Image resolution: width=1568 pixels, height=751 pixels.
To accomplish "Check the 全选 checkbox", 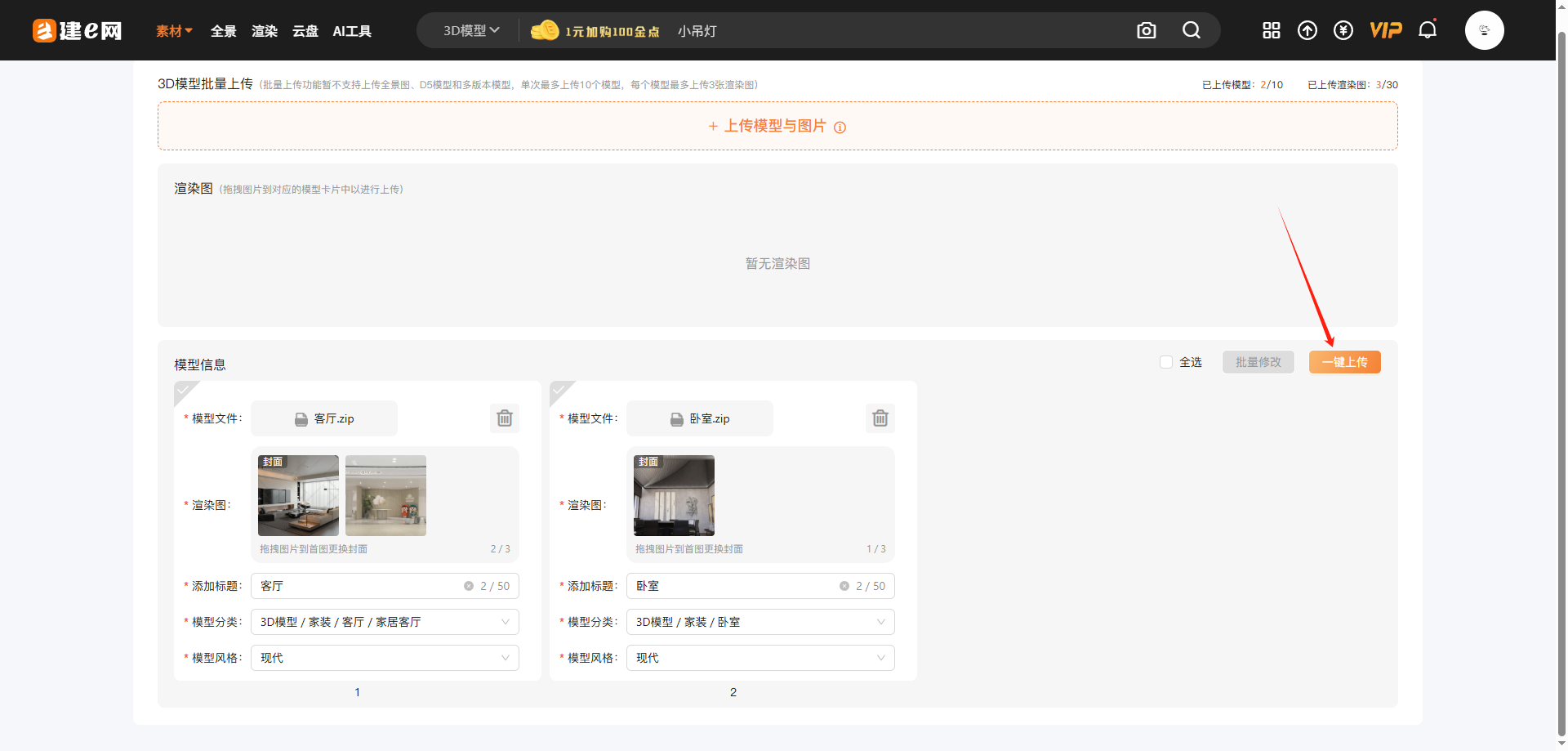I will 1166,362.
